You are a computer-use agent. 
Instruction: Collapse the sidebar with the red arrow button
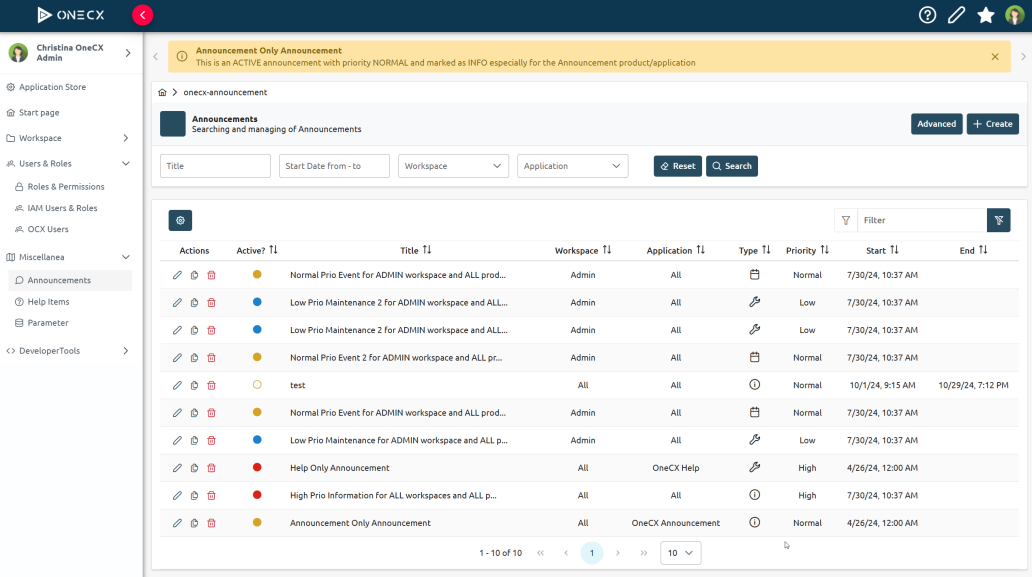pos(143,15)
